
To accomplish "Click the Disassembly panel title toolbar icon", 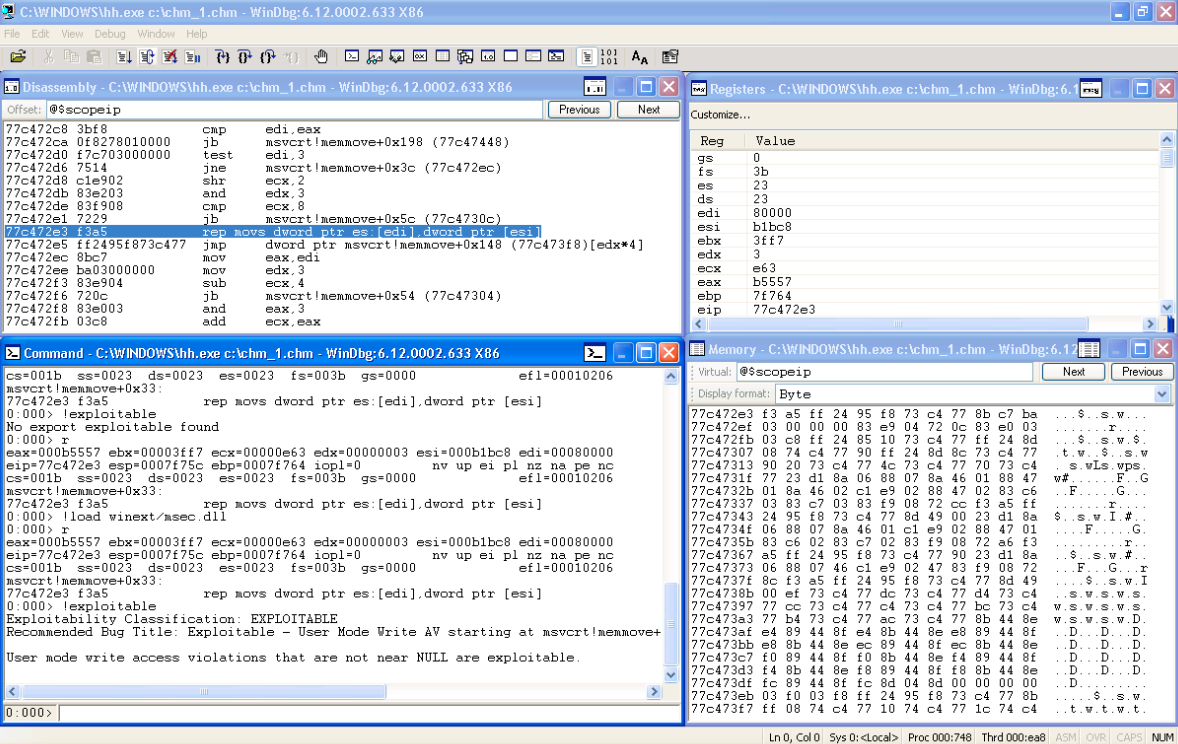I will coord(595,87).
